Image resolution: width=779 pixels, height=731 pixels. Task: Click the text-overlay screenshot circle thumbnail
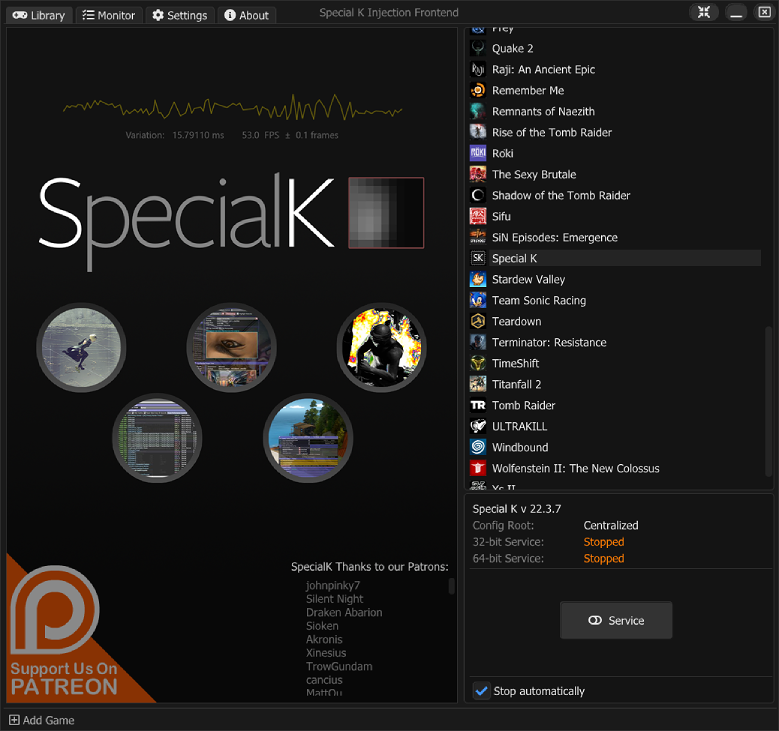[157, 438]
